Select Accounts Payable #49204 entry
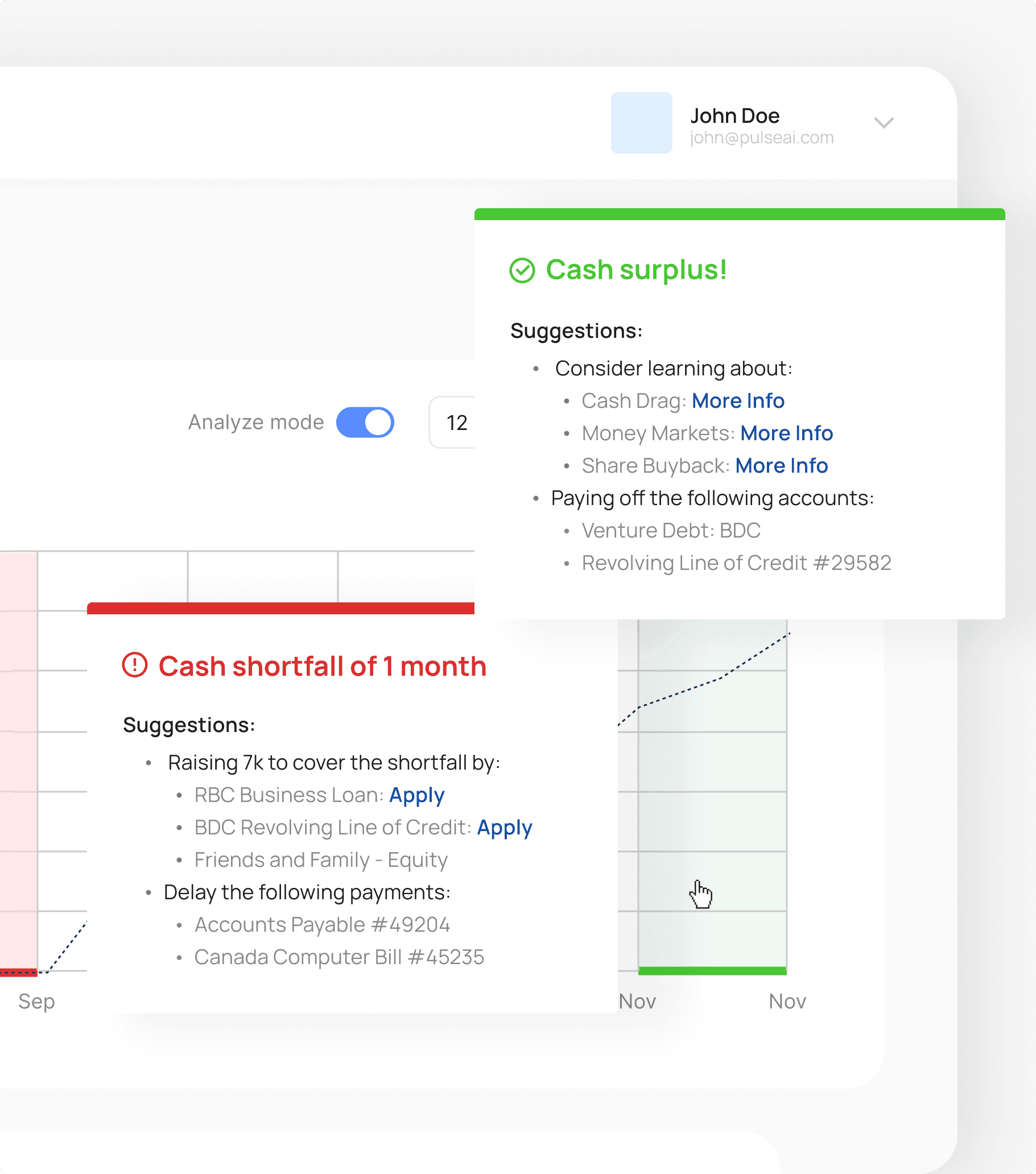This screenshot has height=1174, width=1036. tap(322, 925)
